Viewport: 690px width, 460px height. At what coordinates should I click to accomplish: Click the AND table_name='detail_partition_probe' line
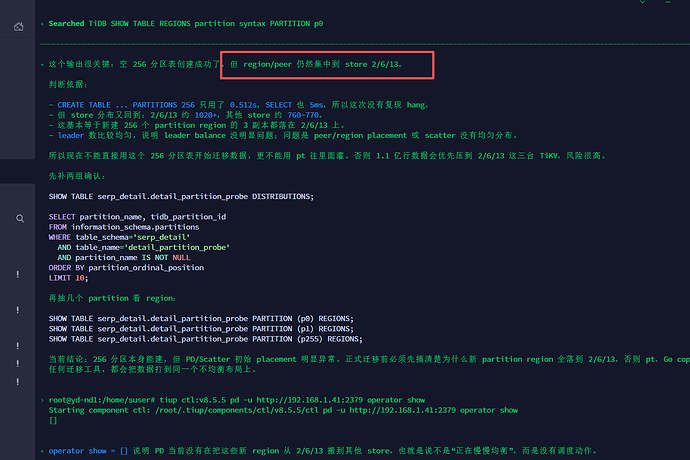pyautogui.click(x=144, y=247)
